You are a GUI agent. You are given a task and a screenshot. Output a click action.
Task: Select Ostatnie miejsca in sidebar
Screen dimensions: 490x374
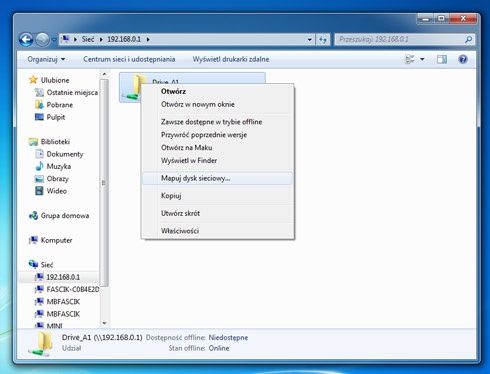(x=66, y=92)
